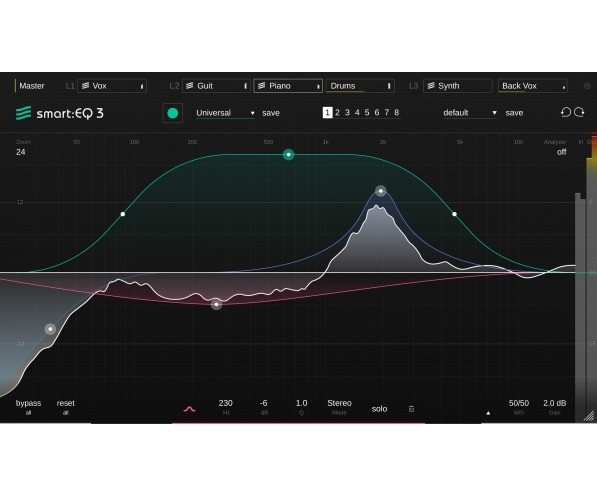Select the low-cut band node
Screen dimensions: 597x497
pyautogui.click(x=50, y=329)
